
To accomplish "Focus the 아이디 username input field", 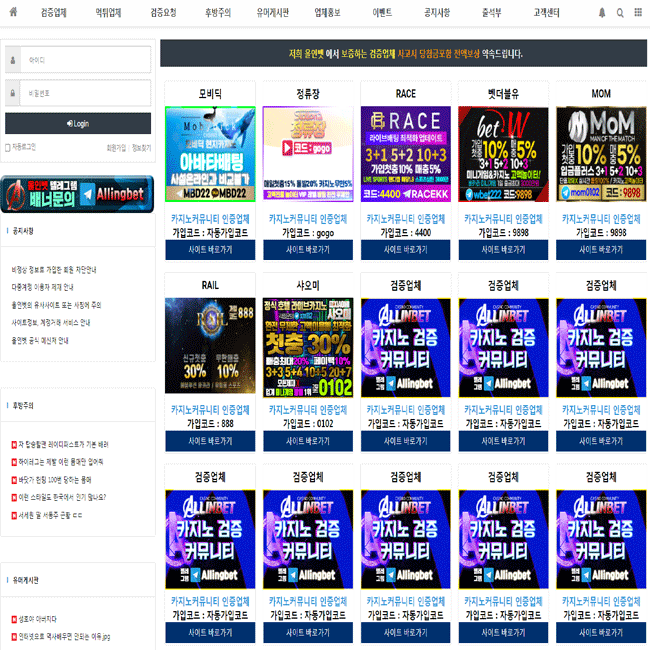I will tap(85, 60).
